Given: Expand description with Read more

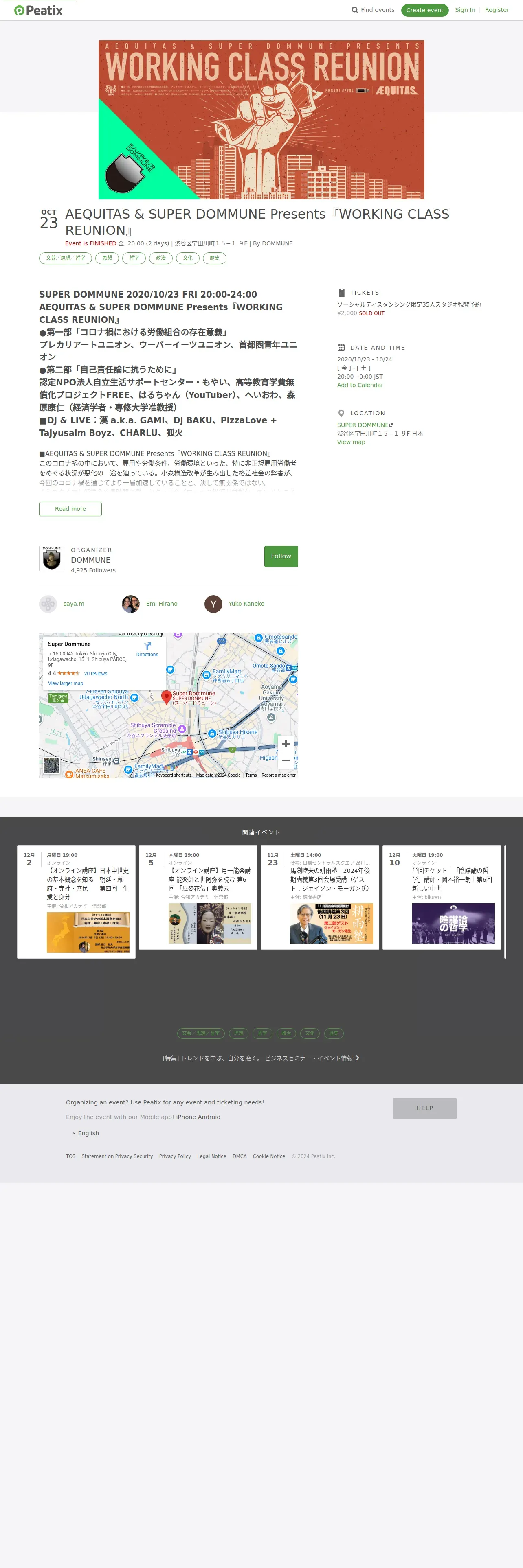Looking at the screenshot, I should coord(70,509).
